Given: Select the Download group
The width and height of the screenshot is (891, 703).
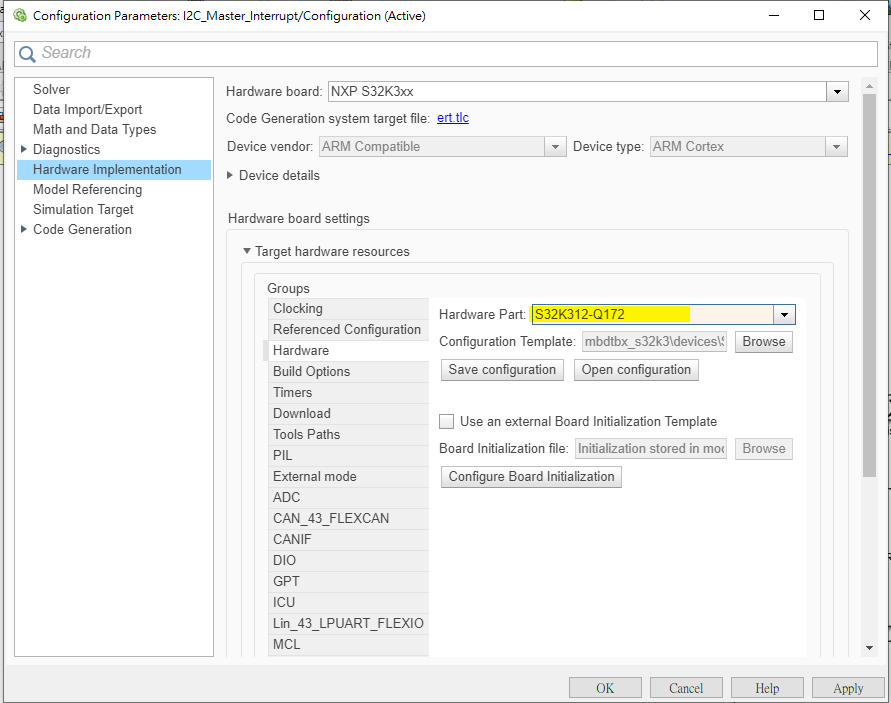Looking at the screenshot, I should point(348,414).
